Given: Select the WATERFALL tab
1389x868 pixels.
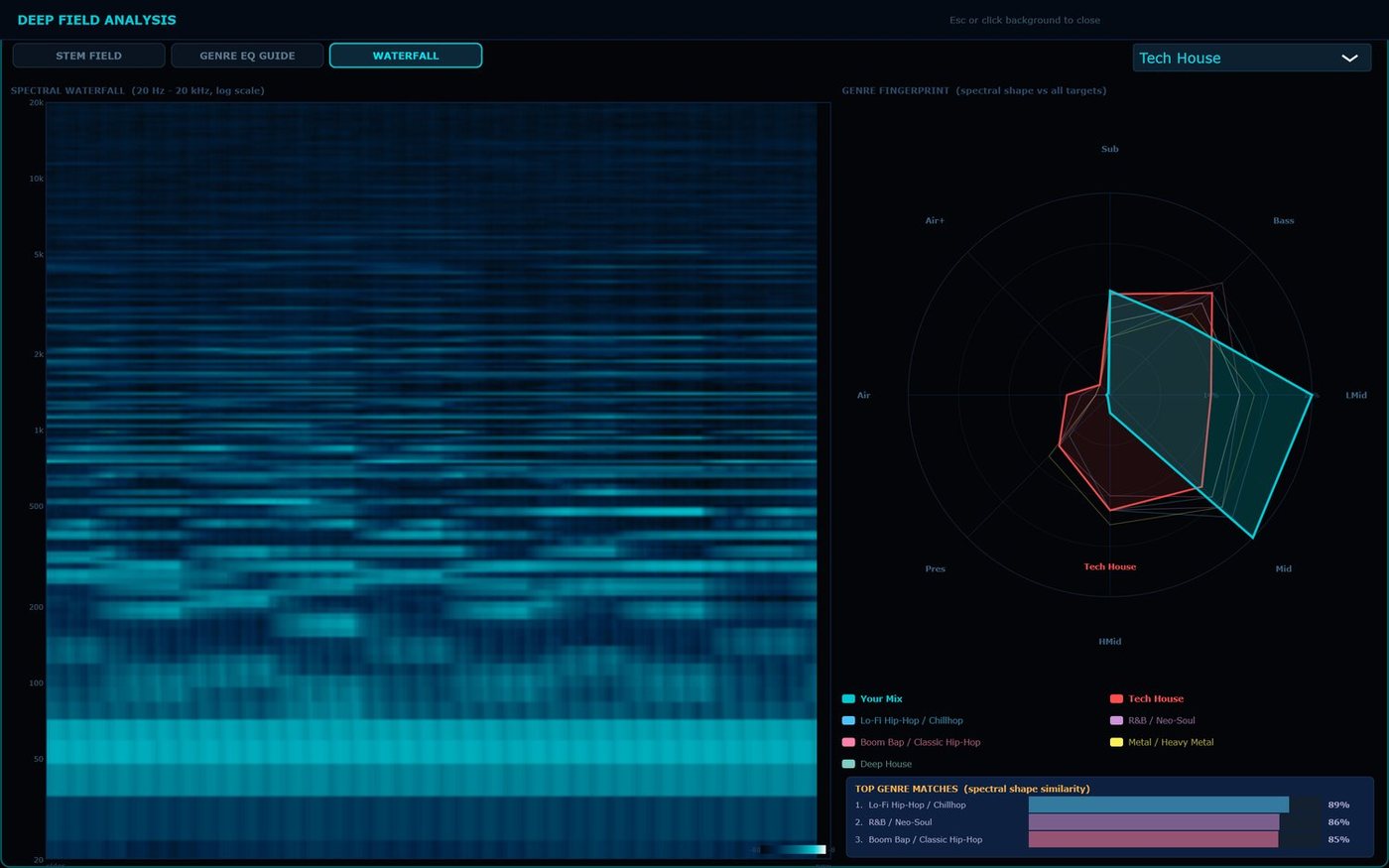Looking at the screenshot, I should pyautogui.click(x=406, y=56).
